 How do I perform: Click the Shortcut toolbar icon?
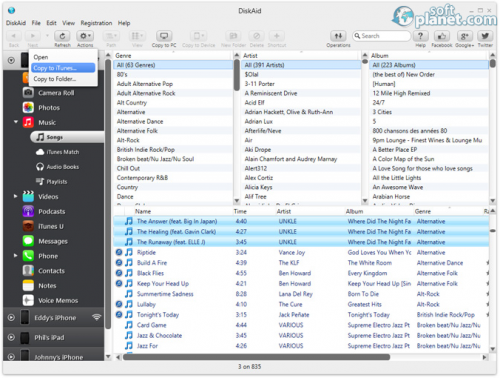click(x=277, y=36)
